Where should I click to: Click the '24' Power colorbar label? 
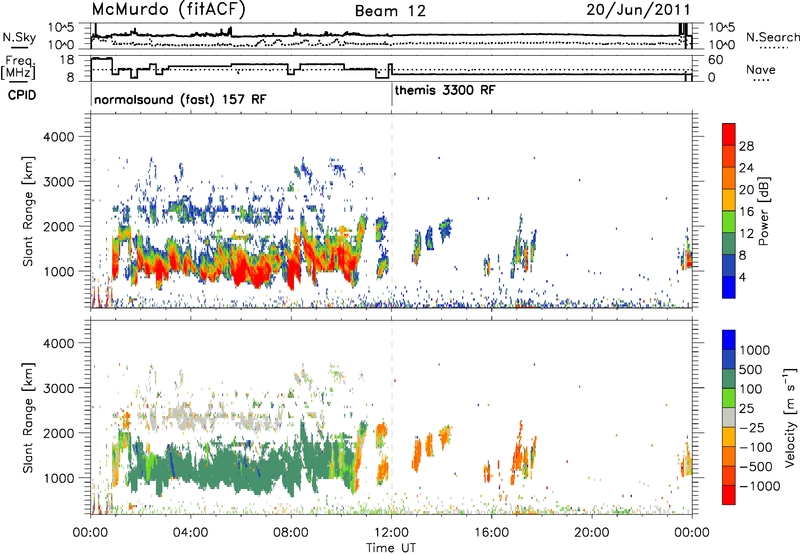pyautogui.click(x=746, y=168)
